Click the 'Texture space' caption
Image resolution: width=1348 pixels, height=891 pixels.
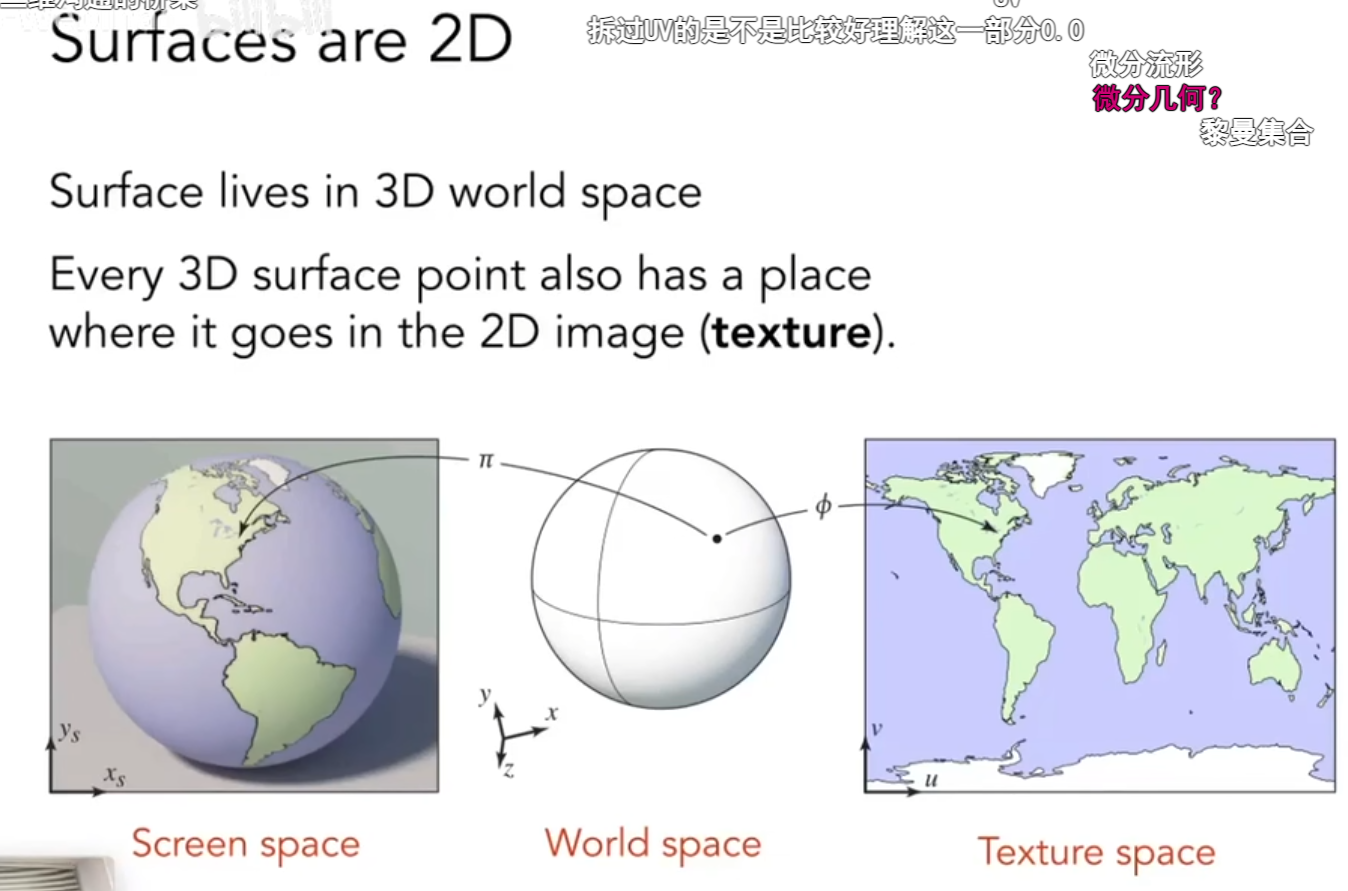pyautogui.click(x=1096, y=852)
